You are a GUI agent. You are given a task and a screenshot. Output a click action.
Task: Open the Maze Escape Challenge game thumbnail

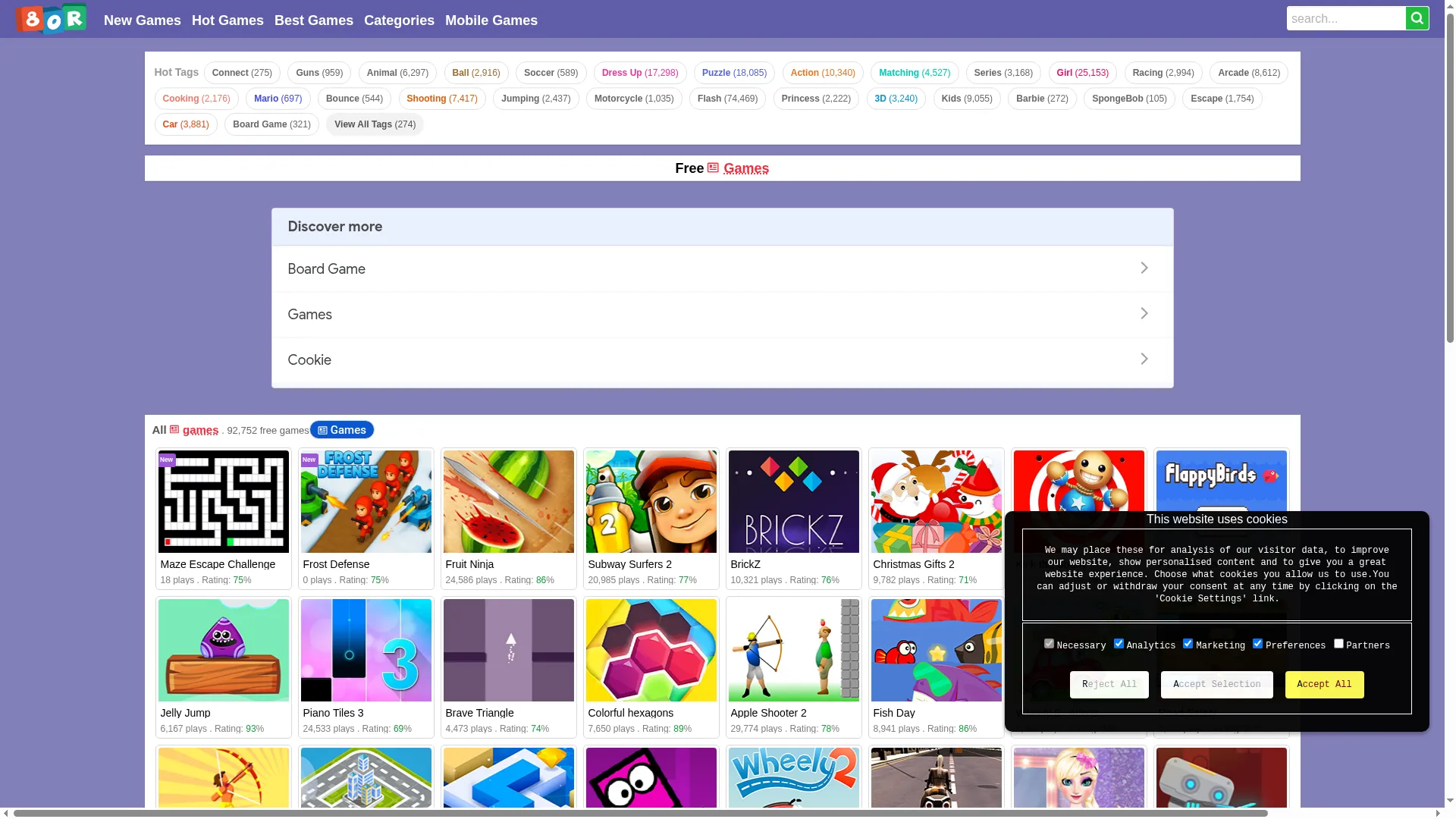223,501
